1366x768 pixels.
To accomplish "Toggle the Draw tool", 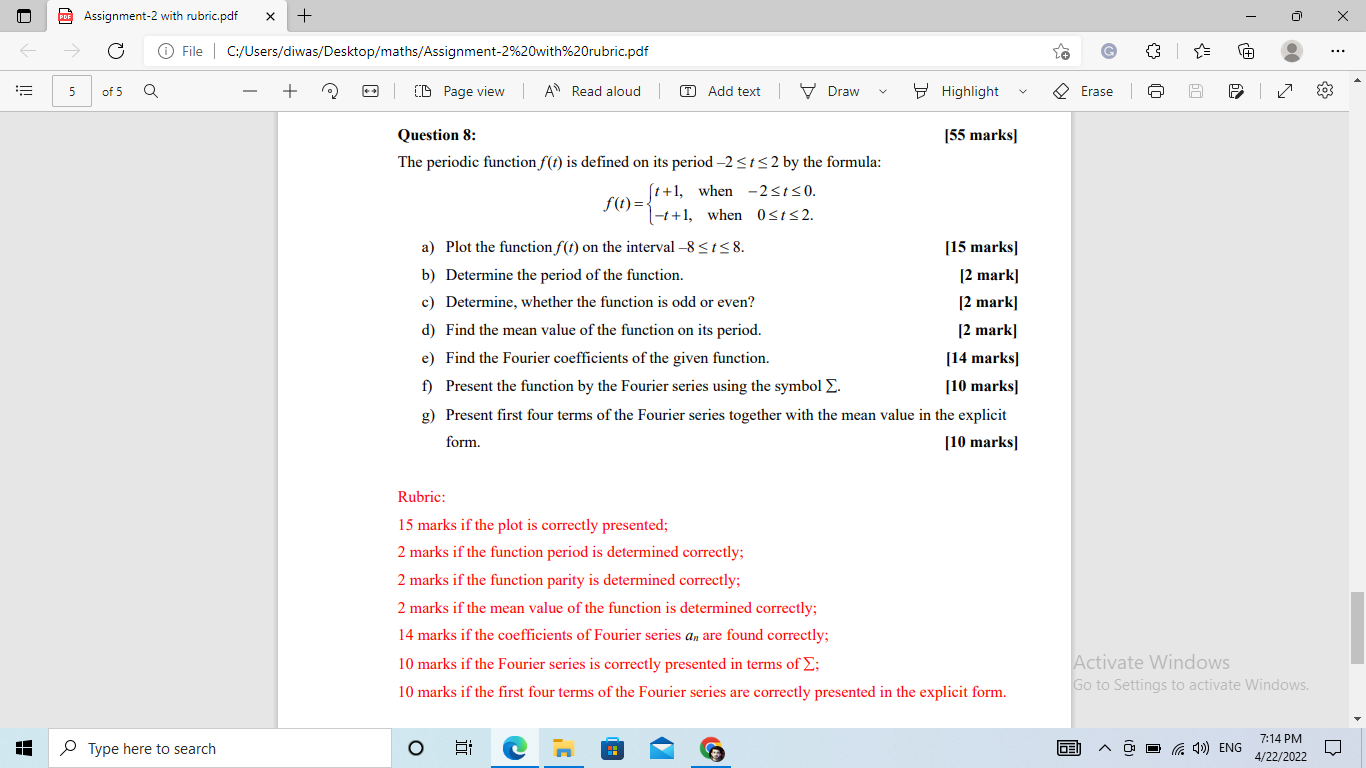I will [830, 91].
